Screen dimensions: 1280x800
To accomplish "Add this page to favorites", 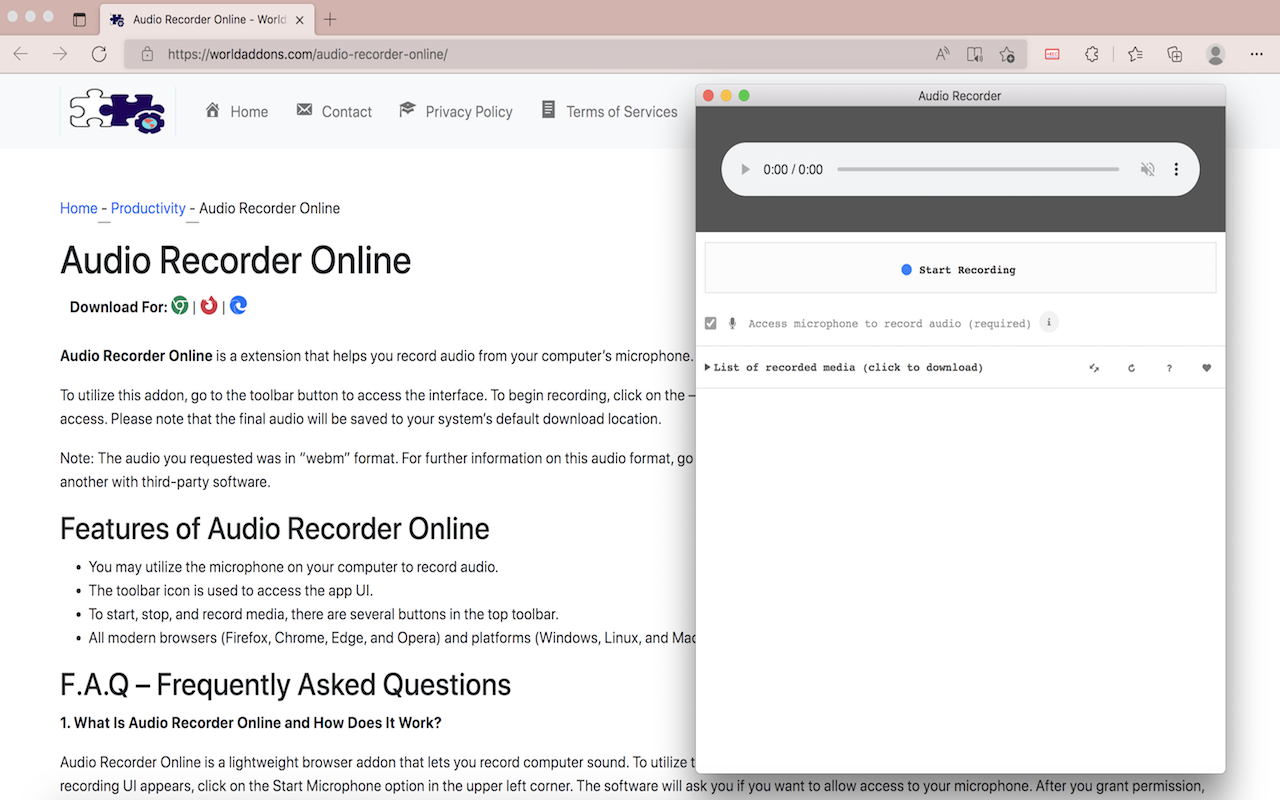I will [1007, 54].
